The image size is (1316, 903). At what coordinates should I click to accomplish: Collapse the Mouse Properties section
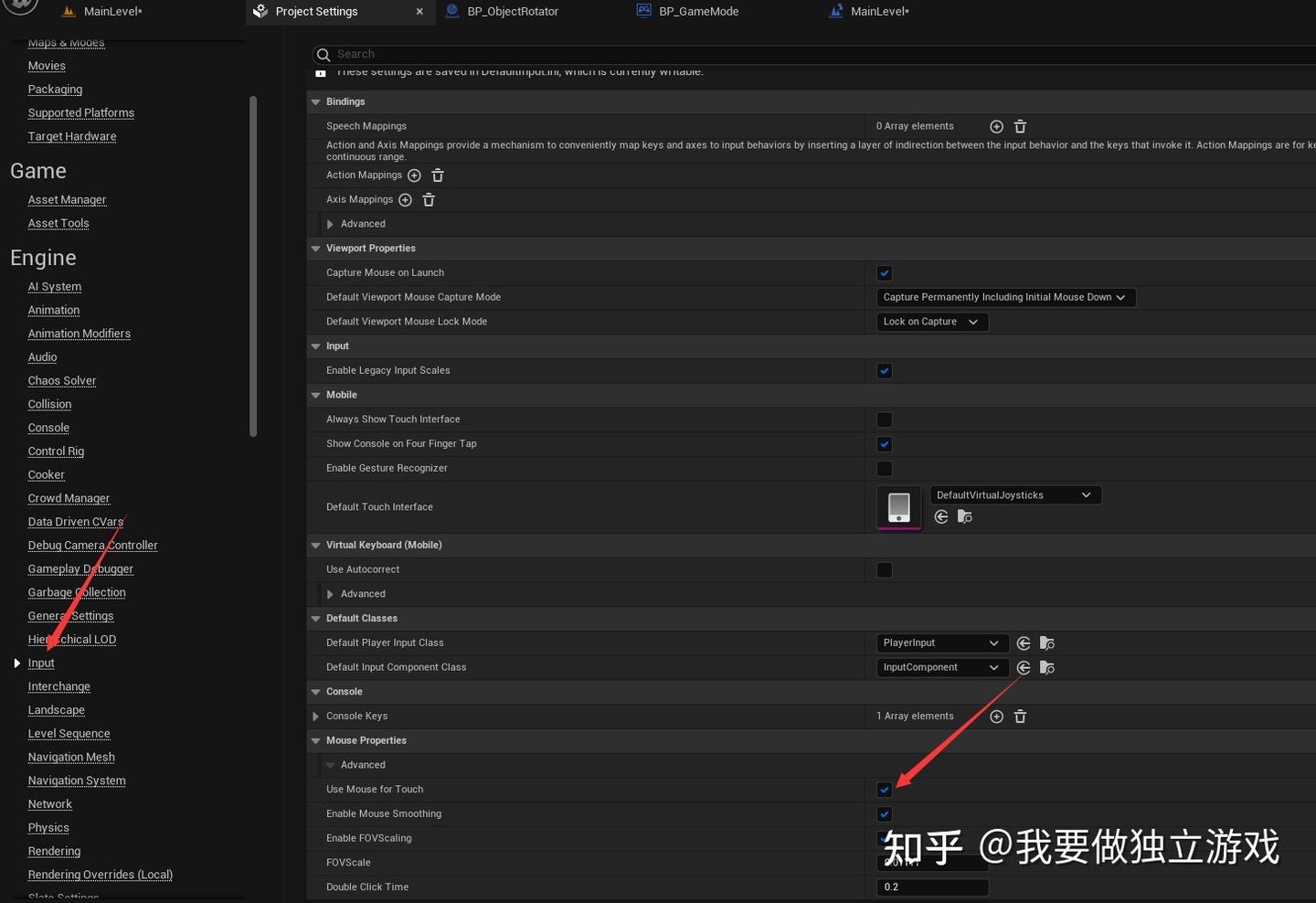click(315, 740)
